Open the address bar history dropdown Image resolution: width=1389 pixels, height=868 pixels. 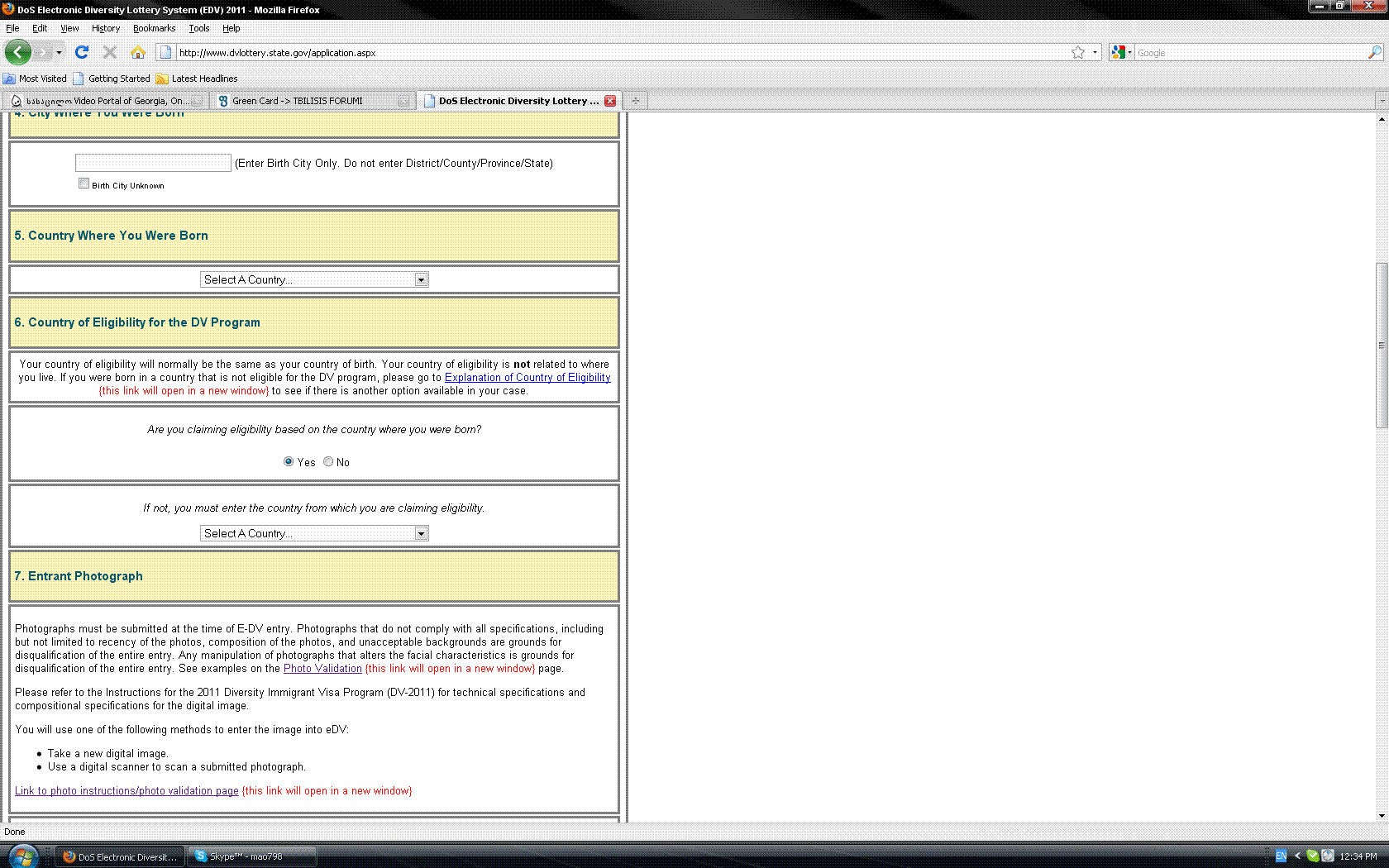click(1095, 52)
